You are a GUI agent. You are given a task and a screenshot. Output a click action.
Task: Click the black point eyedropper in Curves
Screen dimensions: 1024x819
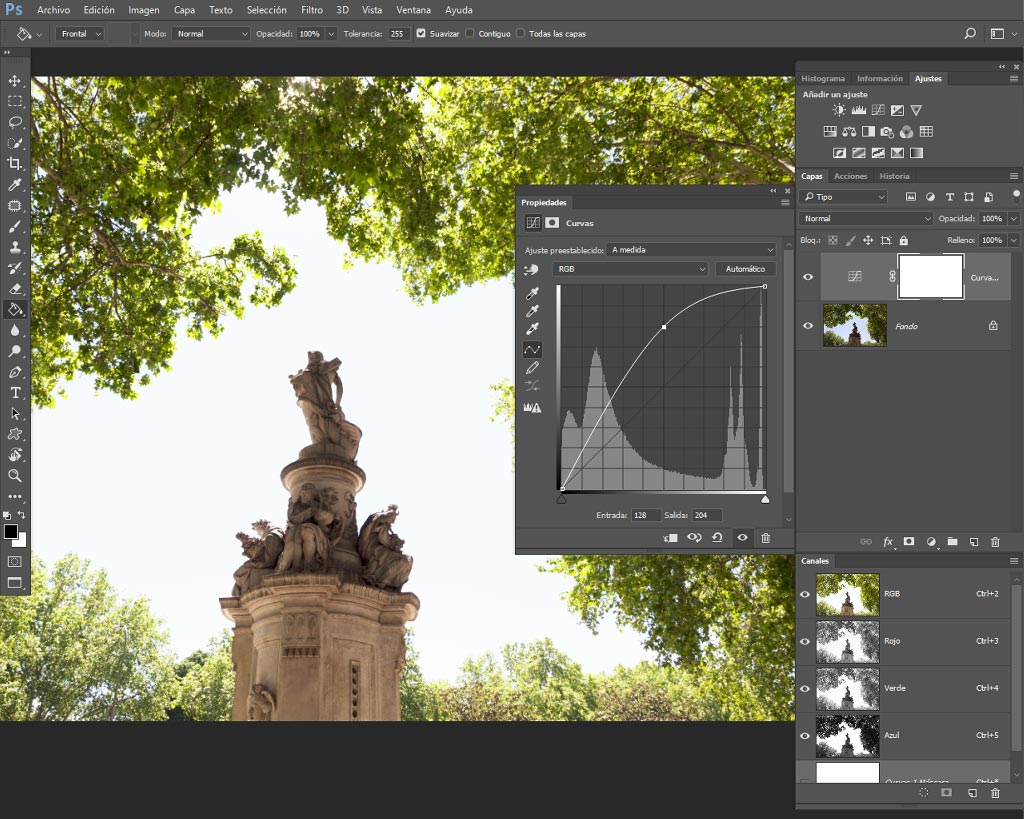(532, 293)
